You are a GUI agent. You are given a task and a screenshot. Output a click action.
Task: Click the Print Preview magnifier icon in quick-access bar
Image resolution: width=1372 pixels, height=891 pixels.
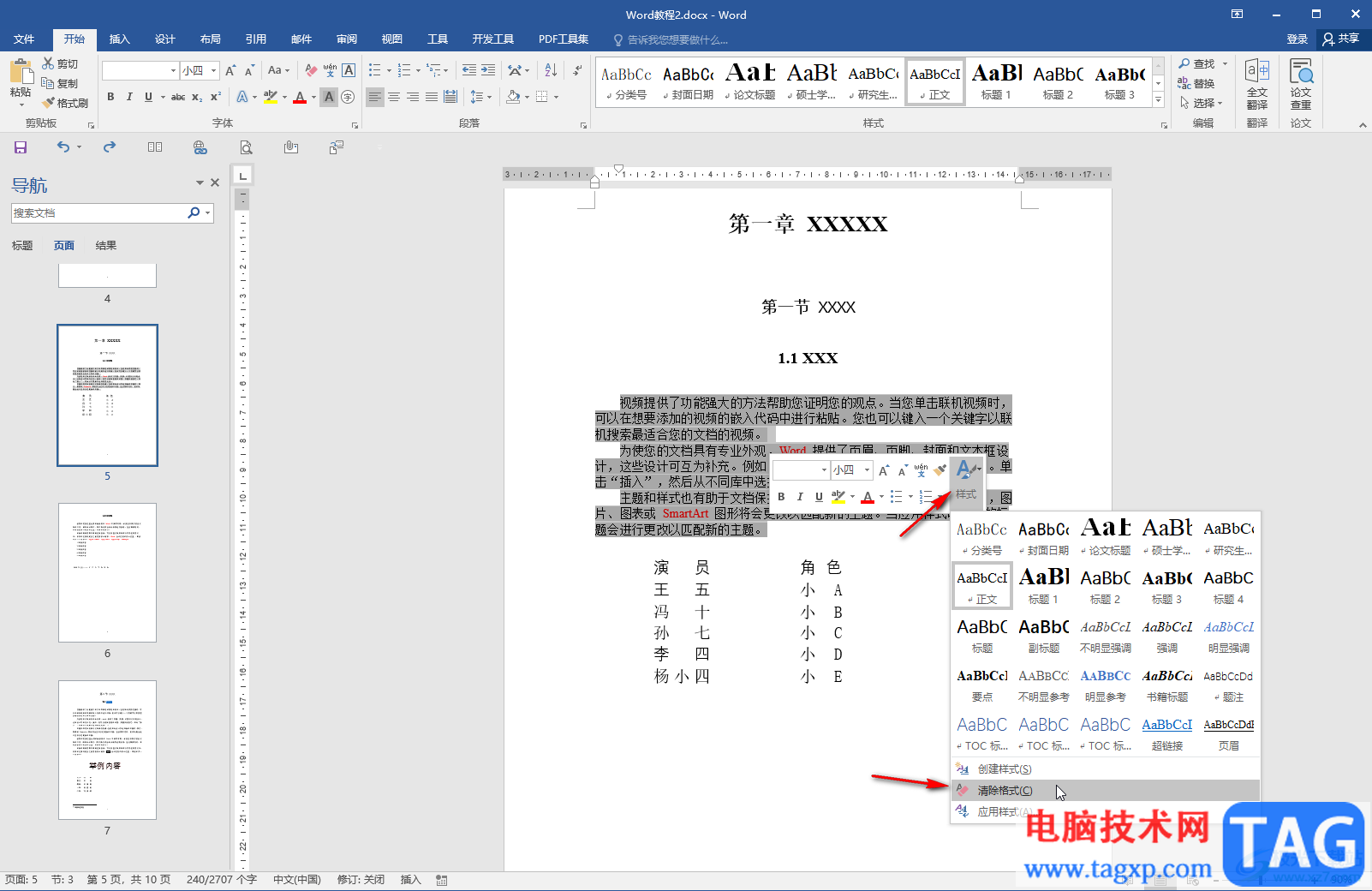[x=246, y=147]
